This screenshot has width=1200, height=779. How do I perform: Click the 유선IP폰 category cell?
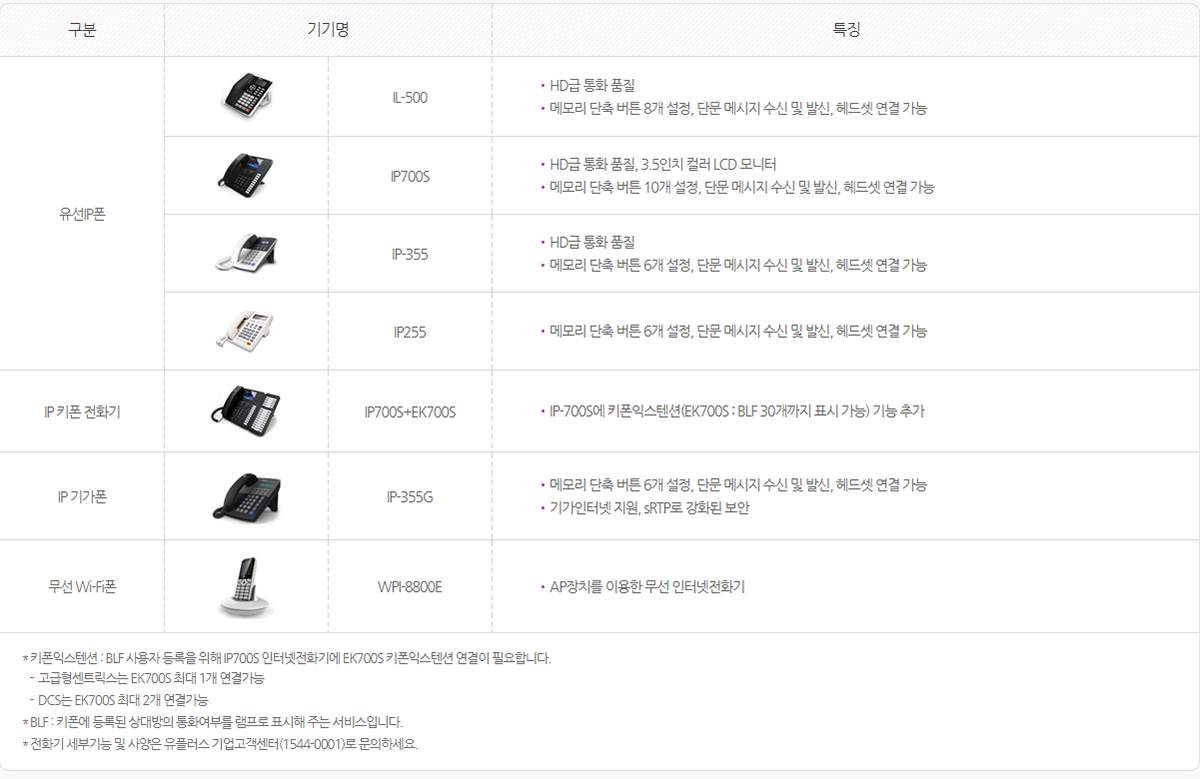click(82, 214)
